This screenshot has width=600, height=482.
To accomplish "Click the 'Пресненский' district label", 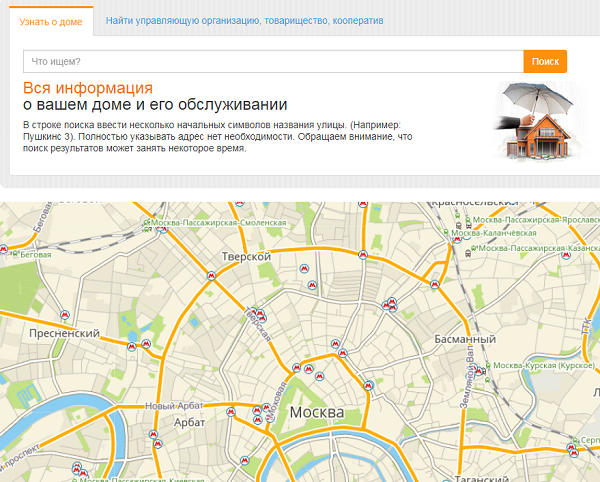I will pos(63,333).
